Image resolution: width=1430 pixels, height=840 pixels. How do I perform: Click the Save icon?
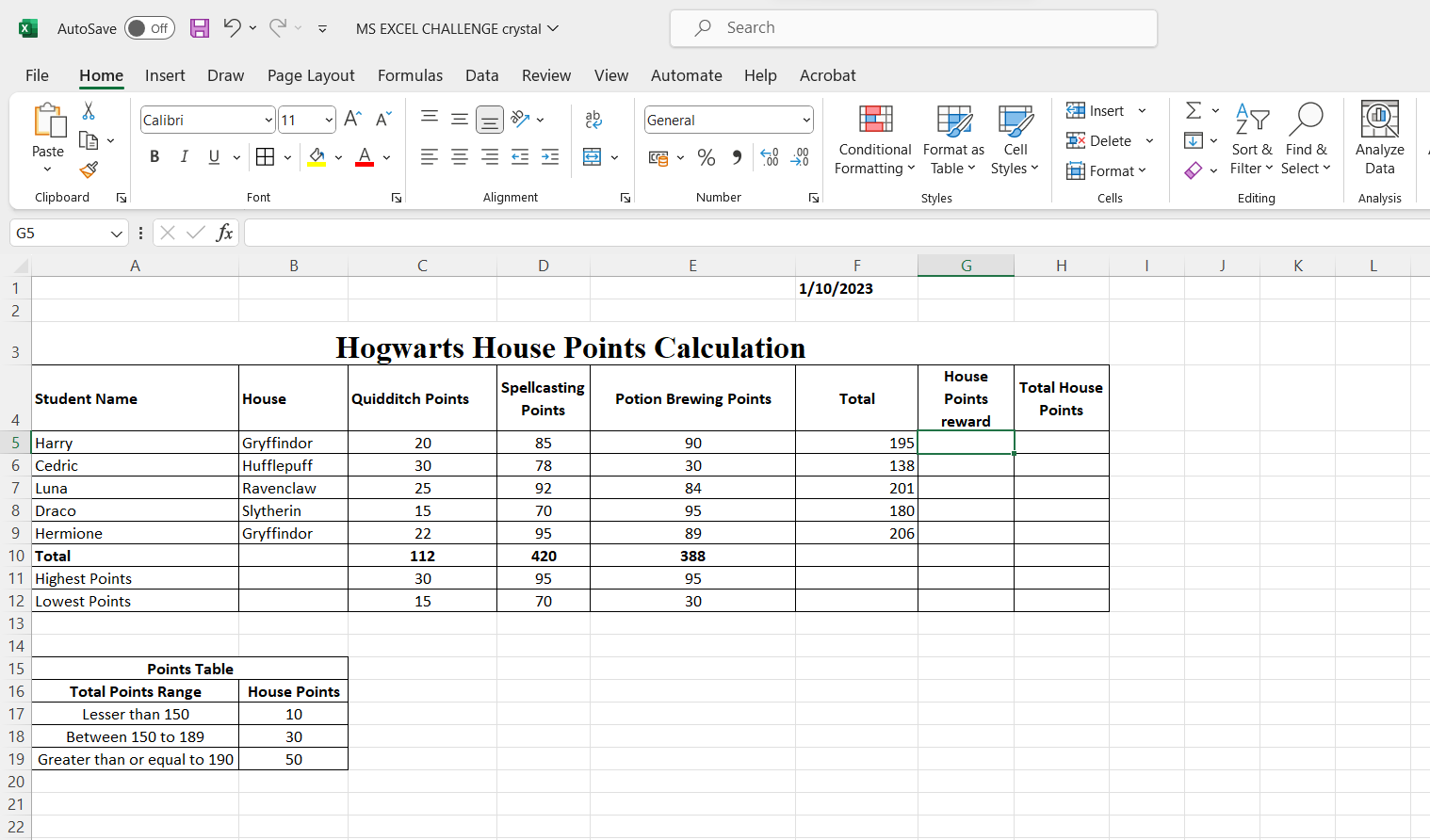pyautogui.click(x=199, y=28)
